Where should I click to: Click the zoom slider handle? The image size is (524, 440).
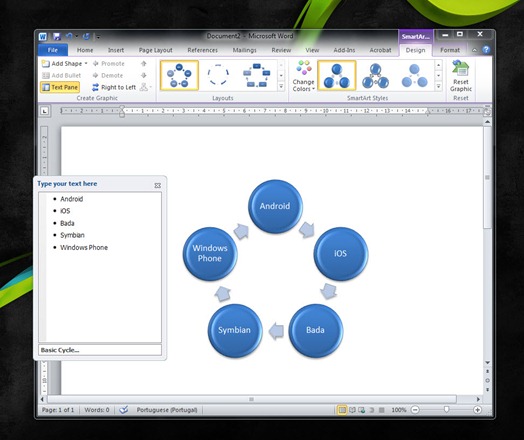pyautogui.click(x=446, y=409)
